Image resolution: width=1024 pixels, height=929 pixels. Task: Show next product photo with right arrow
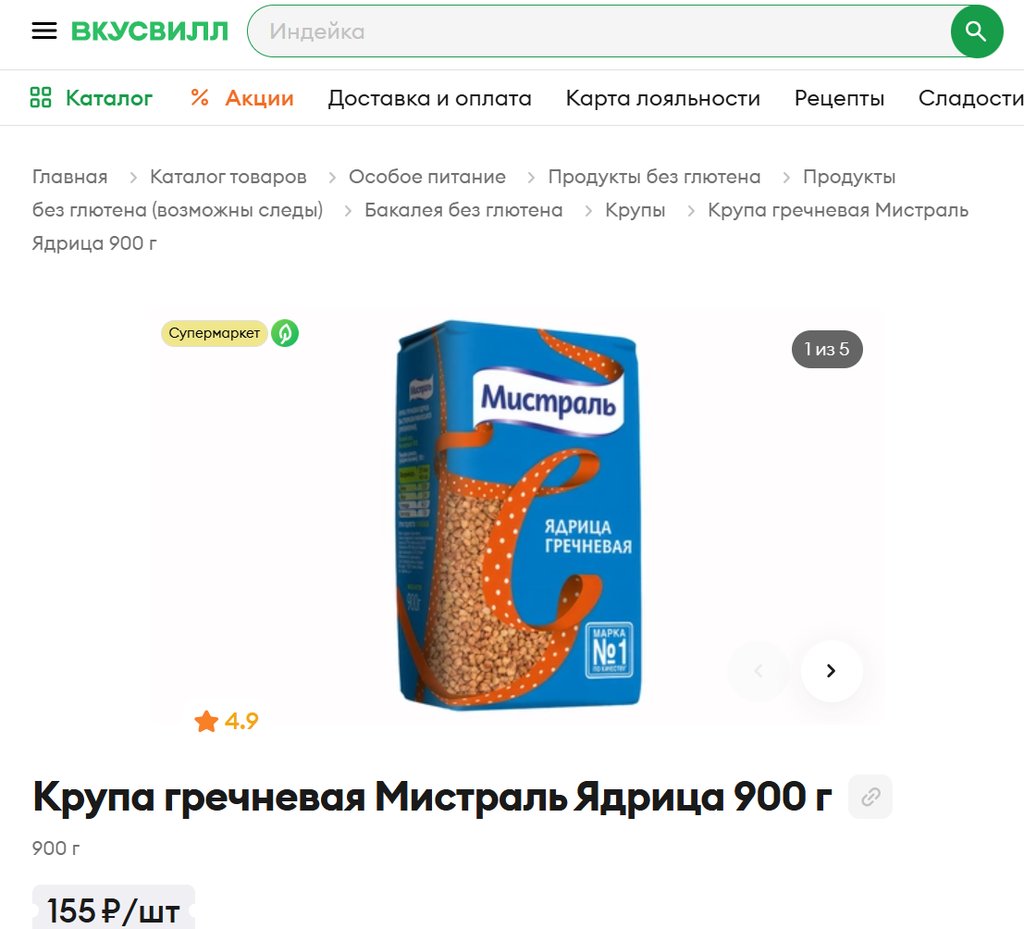[x=831, y=670]
